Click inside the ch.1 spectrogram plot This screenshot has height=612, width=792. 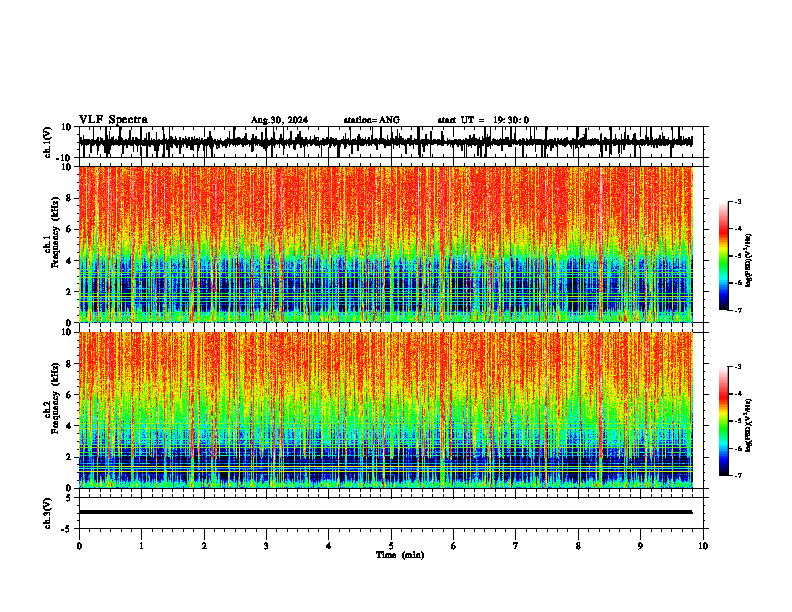click(x=385, y=244)
